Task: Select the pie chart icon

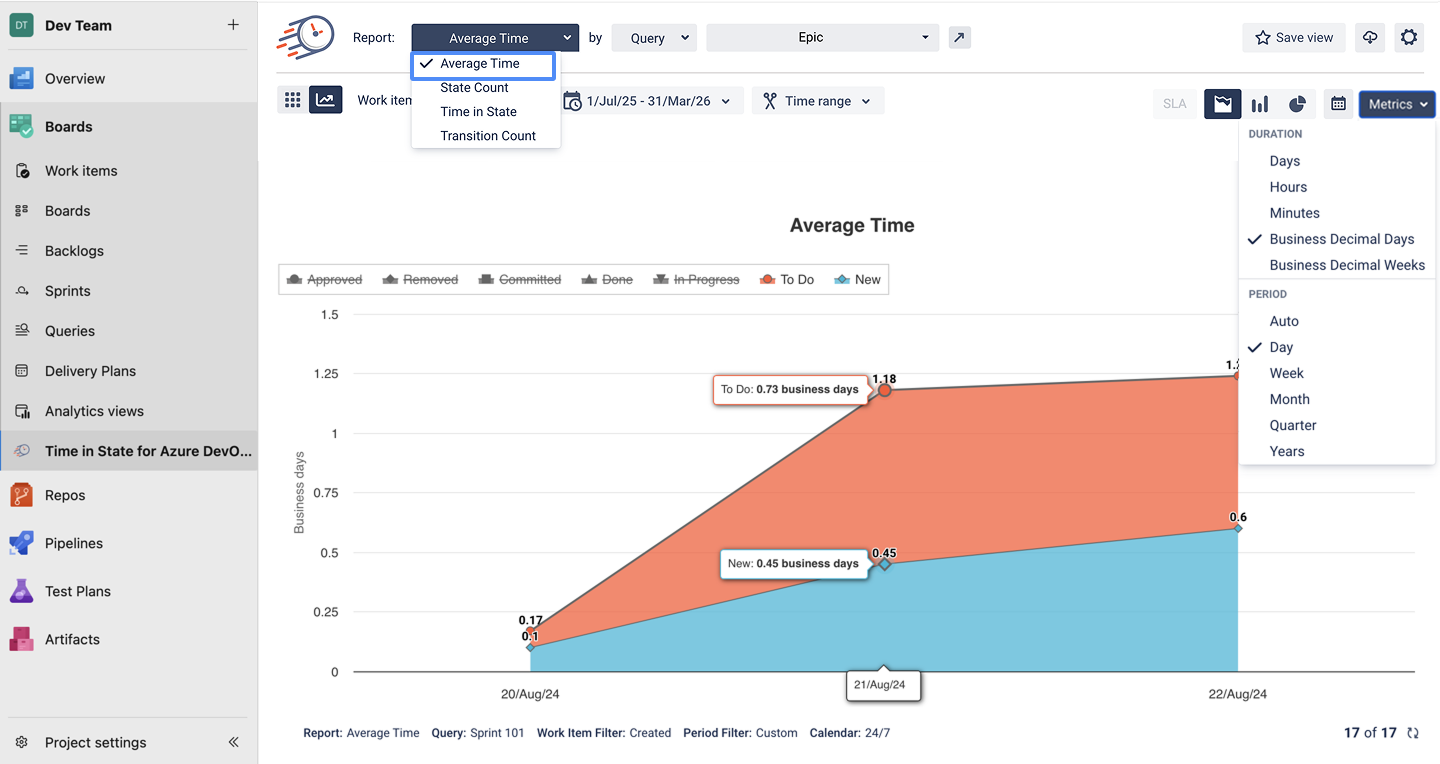Action: pos(1297,104)
